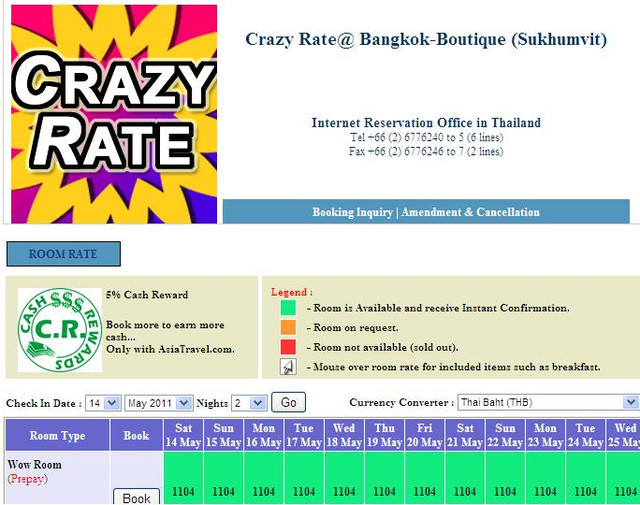The width and height of the screenshot is (640, 505).
Task: Open the Thai Baht currency converter dropdown
Action: (548, 403)
